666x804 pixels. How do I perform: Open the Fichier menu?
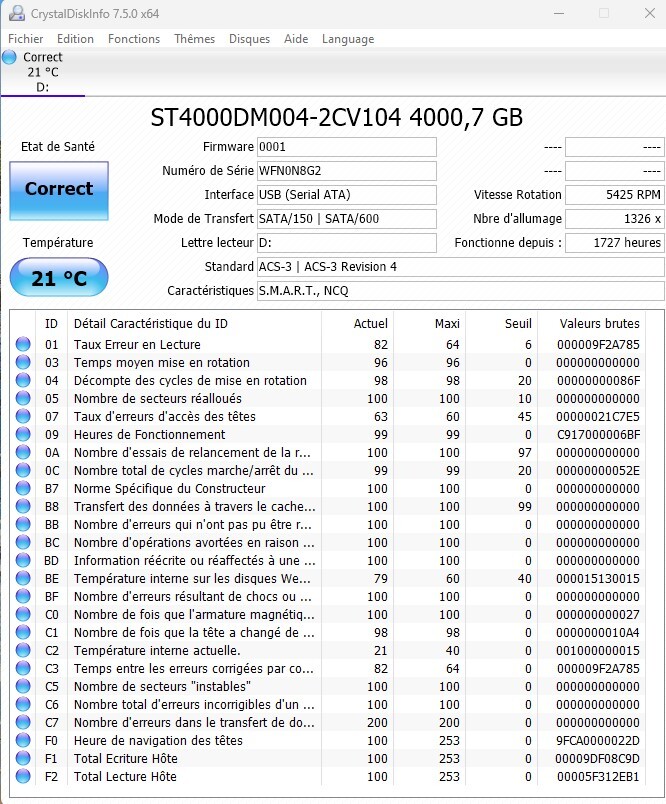26,39
